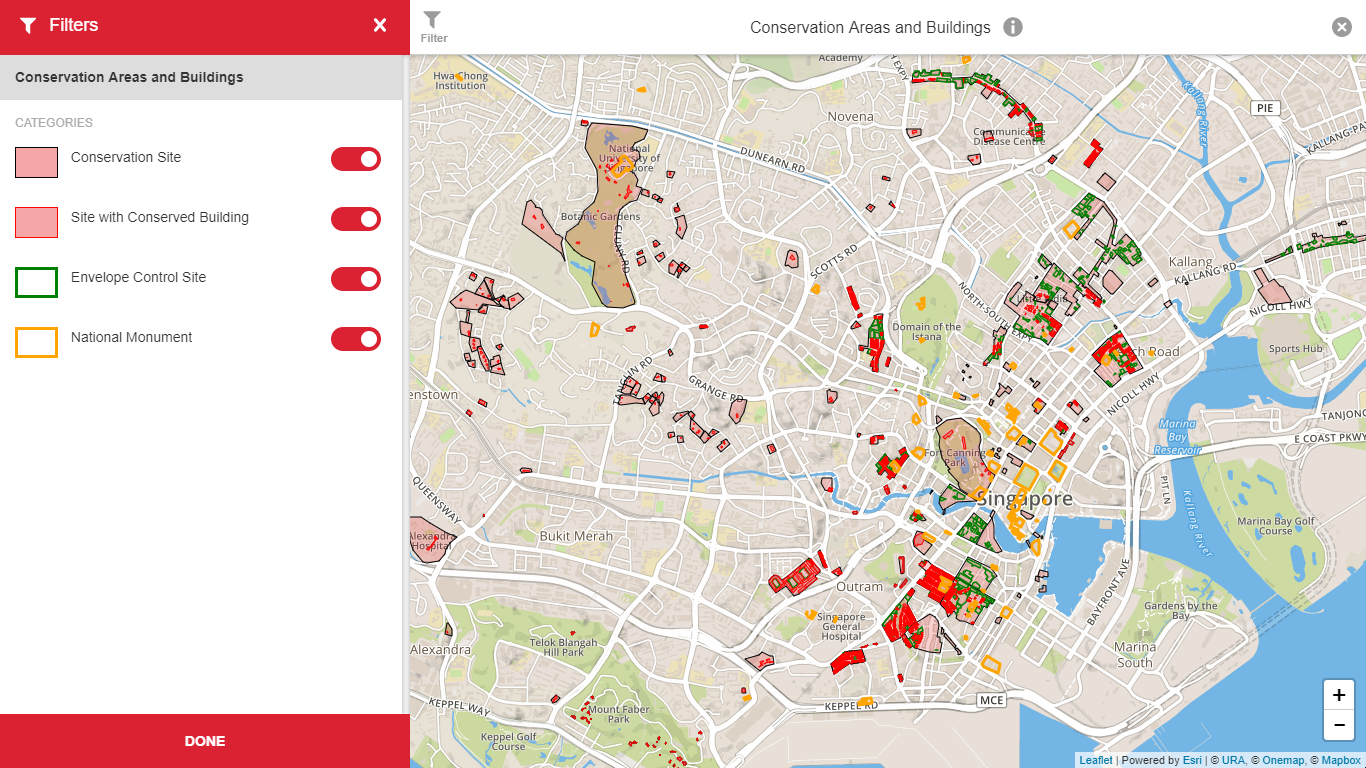Follow the Mapbox attribution link

pos(1341,760)
